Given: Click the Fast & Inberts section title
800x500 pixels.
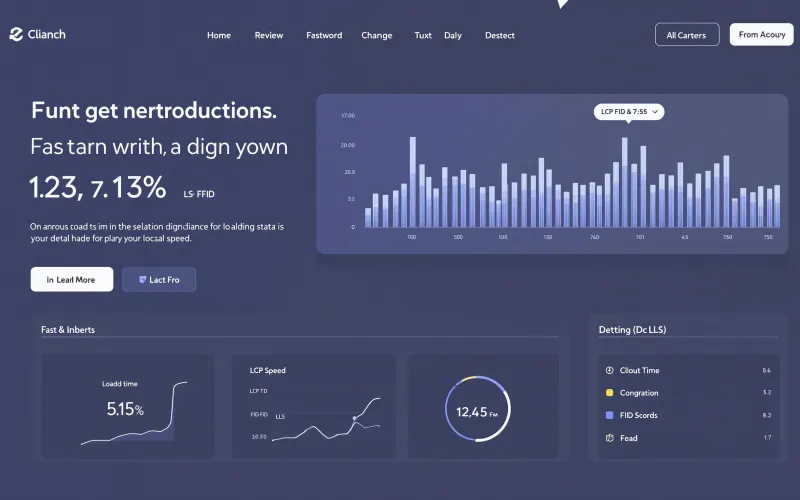Looking at the screenshot, I should pyautogui.click(x=68, y=330).
